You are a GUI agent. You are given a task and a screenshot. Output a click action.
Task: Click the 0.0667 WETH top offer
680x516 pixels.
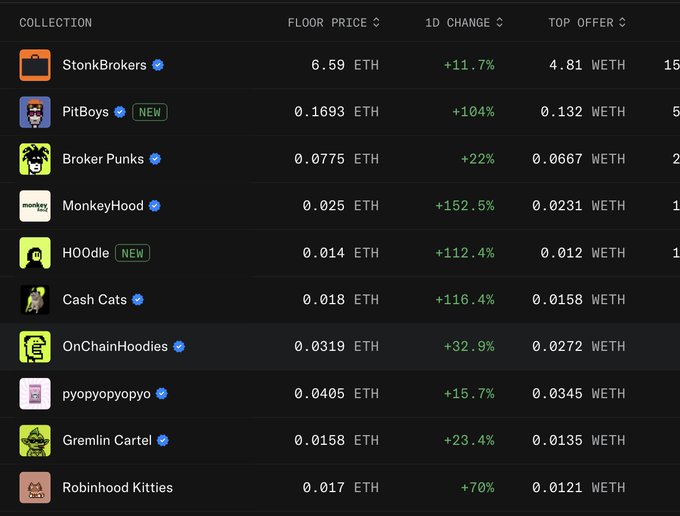[x=579, y=159]
